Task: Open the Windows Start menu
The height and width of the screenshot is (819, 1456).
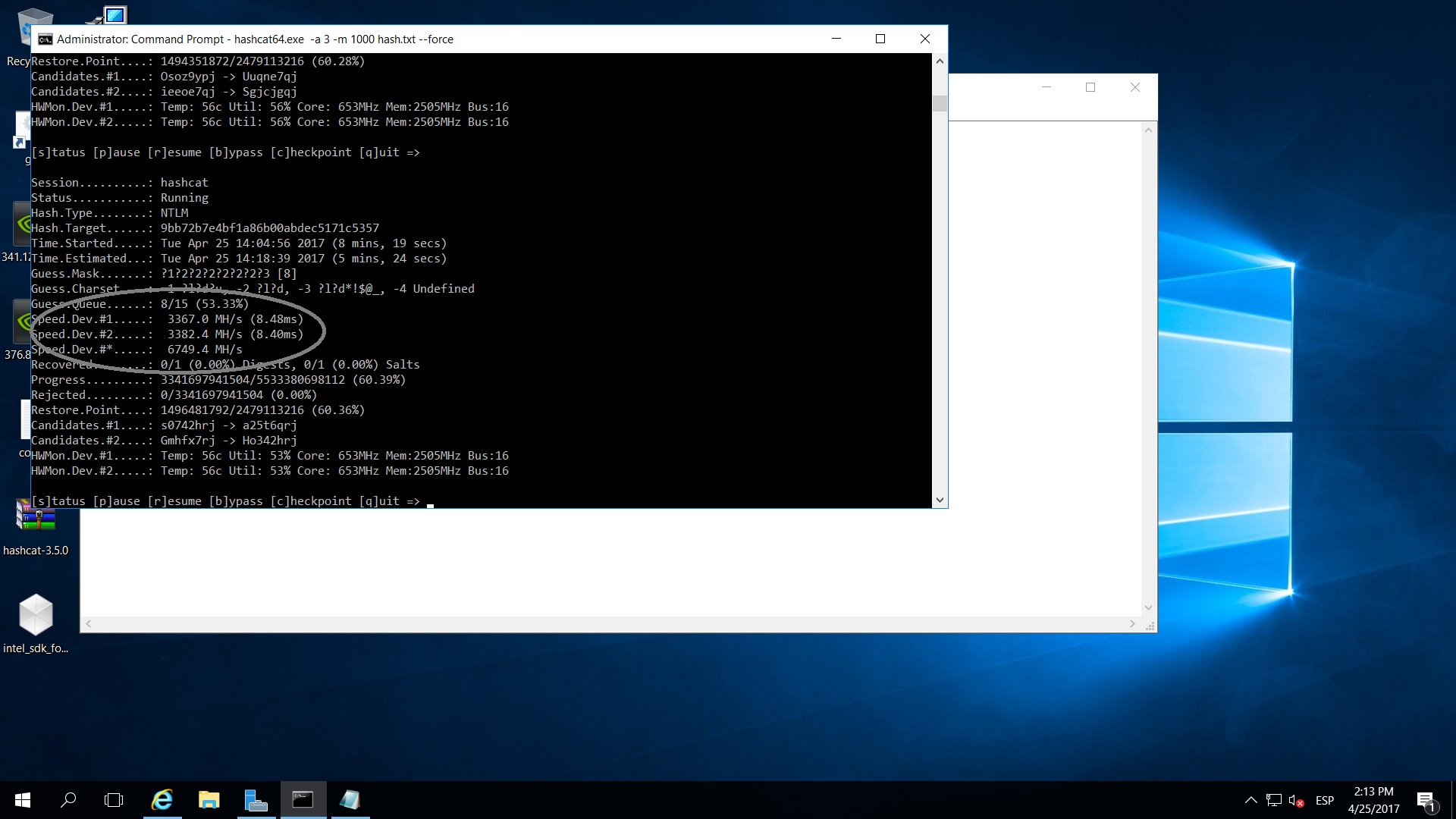Action: (23, 800)
